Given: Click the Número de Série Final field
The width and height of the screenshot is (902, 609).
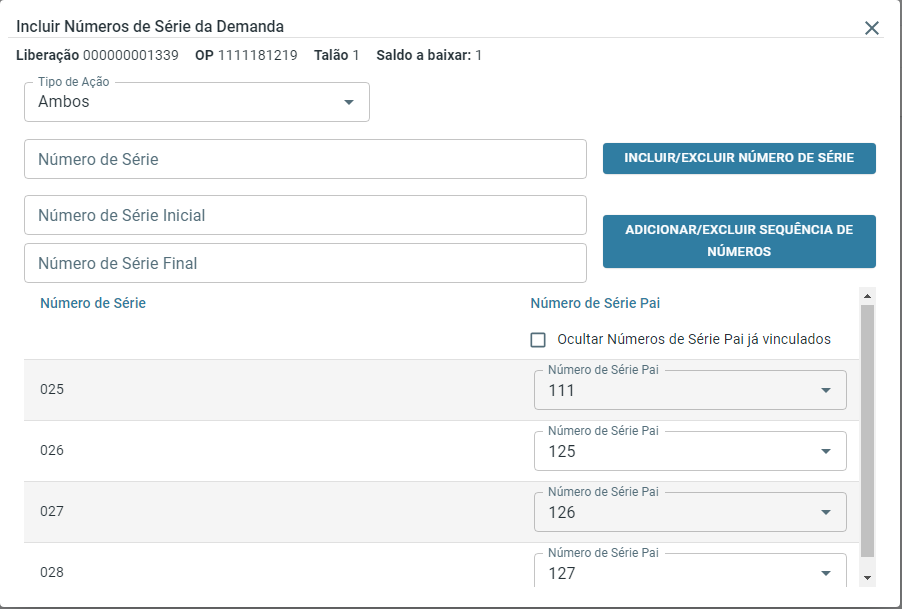Looking at the screenshot, I should tap(305, 263).
